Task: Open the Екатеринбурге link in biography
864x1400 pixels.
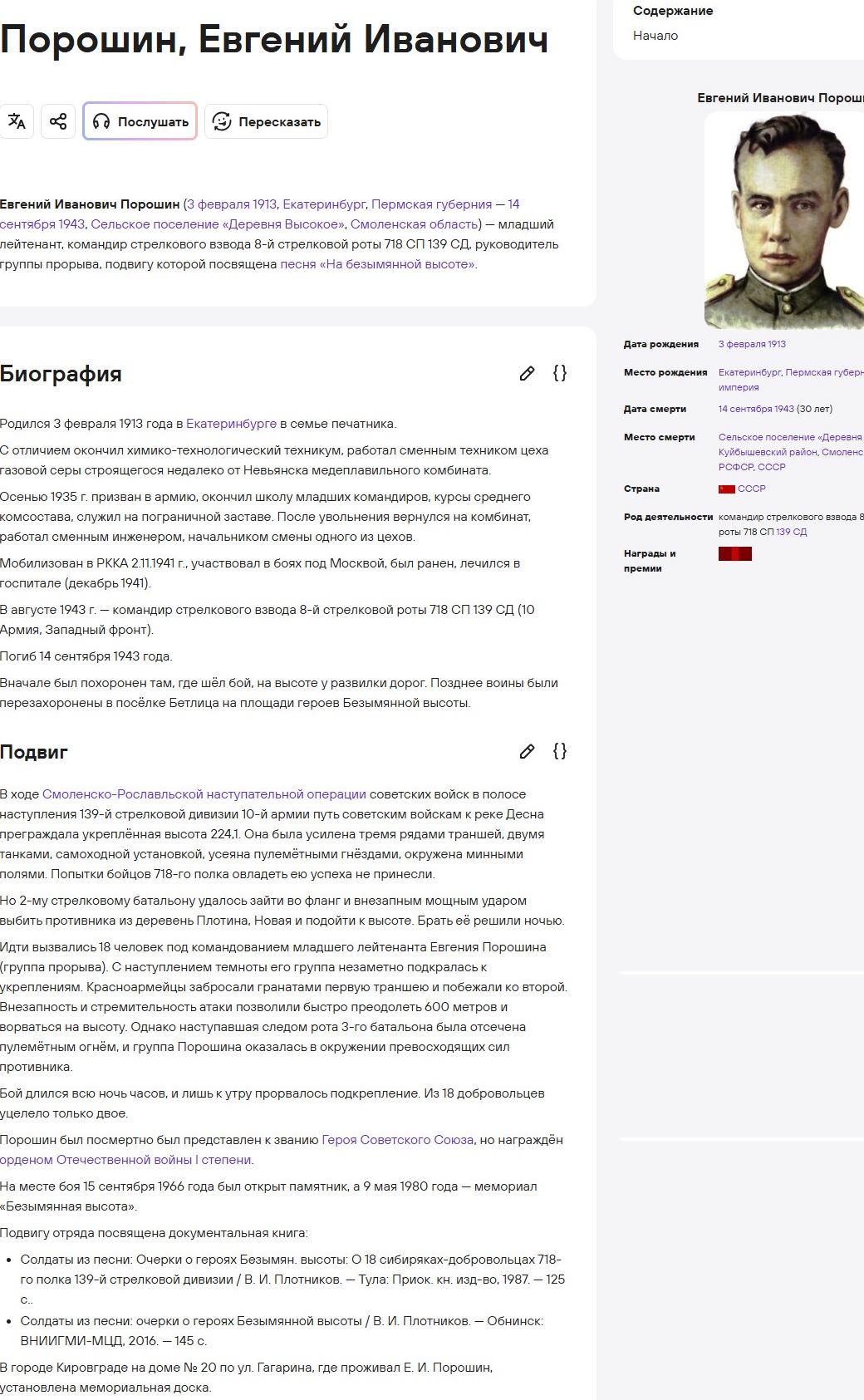Action: (231, 424)
